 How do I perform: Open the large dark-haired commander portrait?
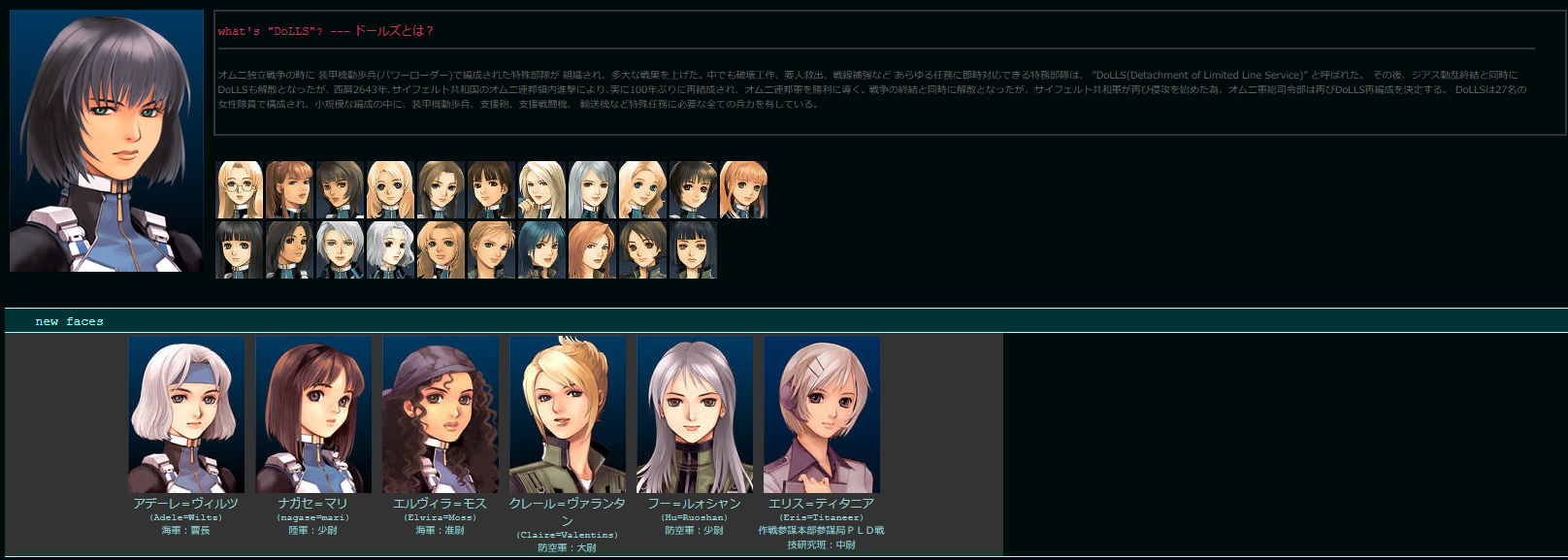[x=107, y=141]
